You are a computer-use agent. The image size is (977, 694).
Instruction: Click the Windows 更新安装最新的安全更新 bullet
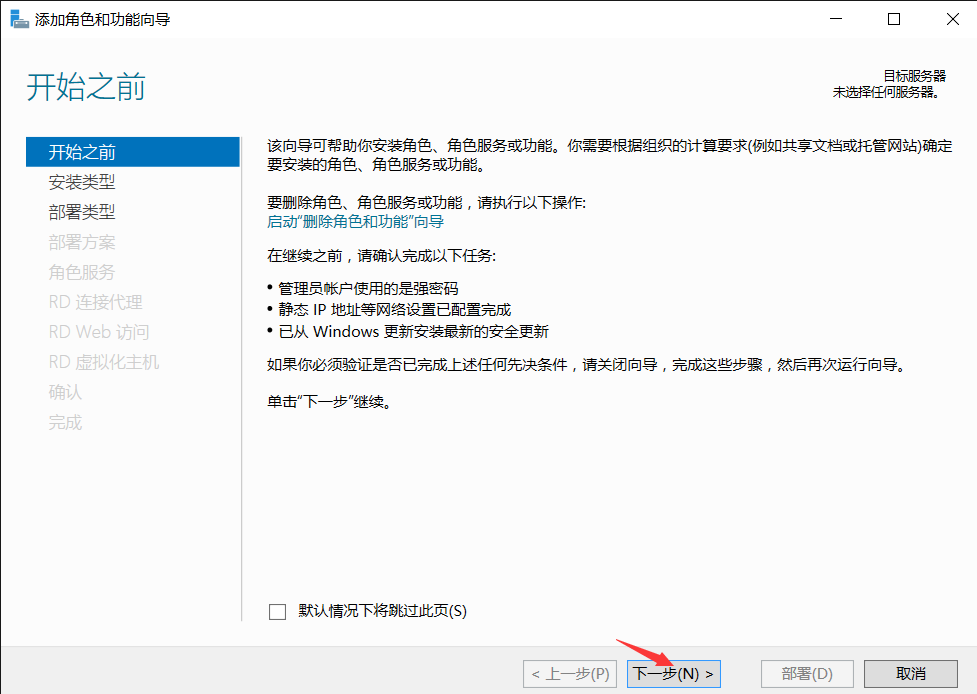tap(413, 331)
